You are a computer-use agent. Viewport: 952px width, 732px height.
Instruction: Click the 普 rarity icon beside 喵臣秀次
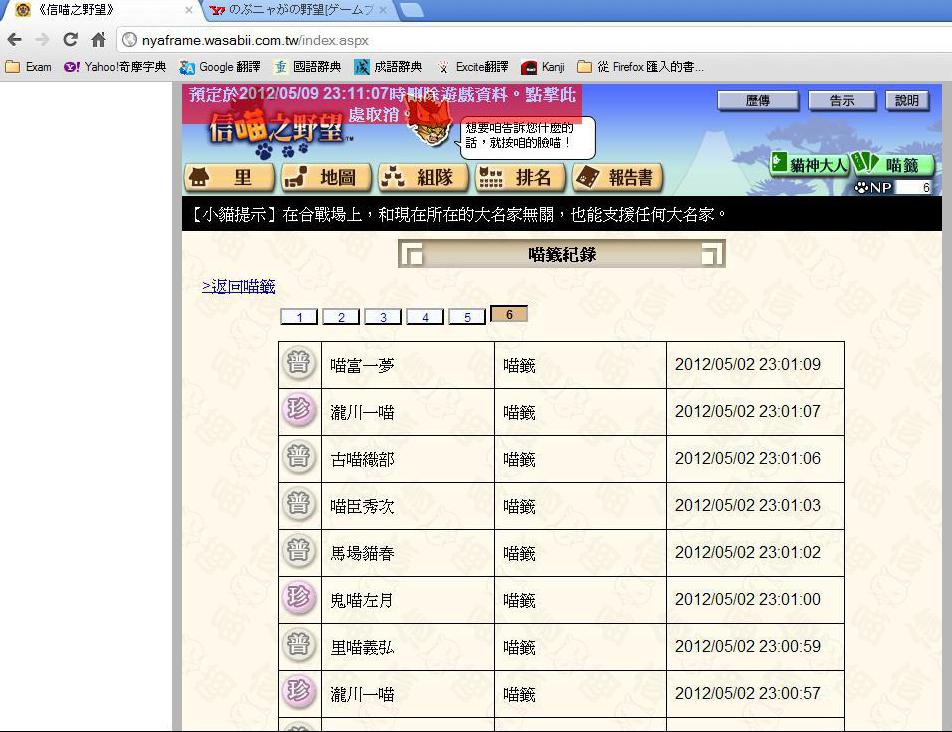[x=299, y=504]
